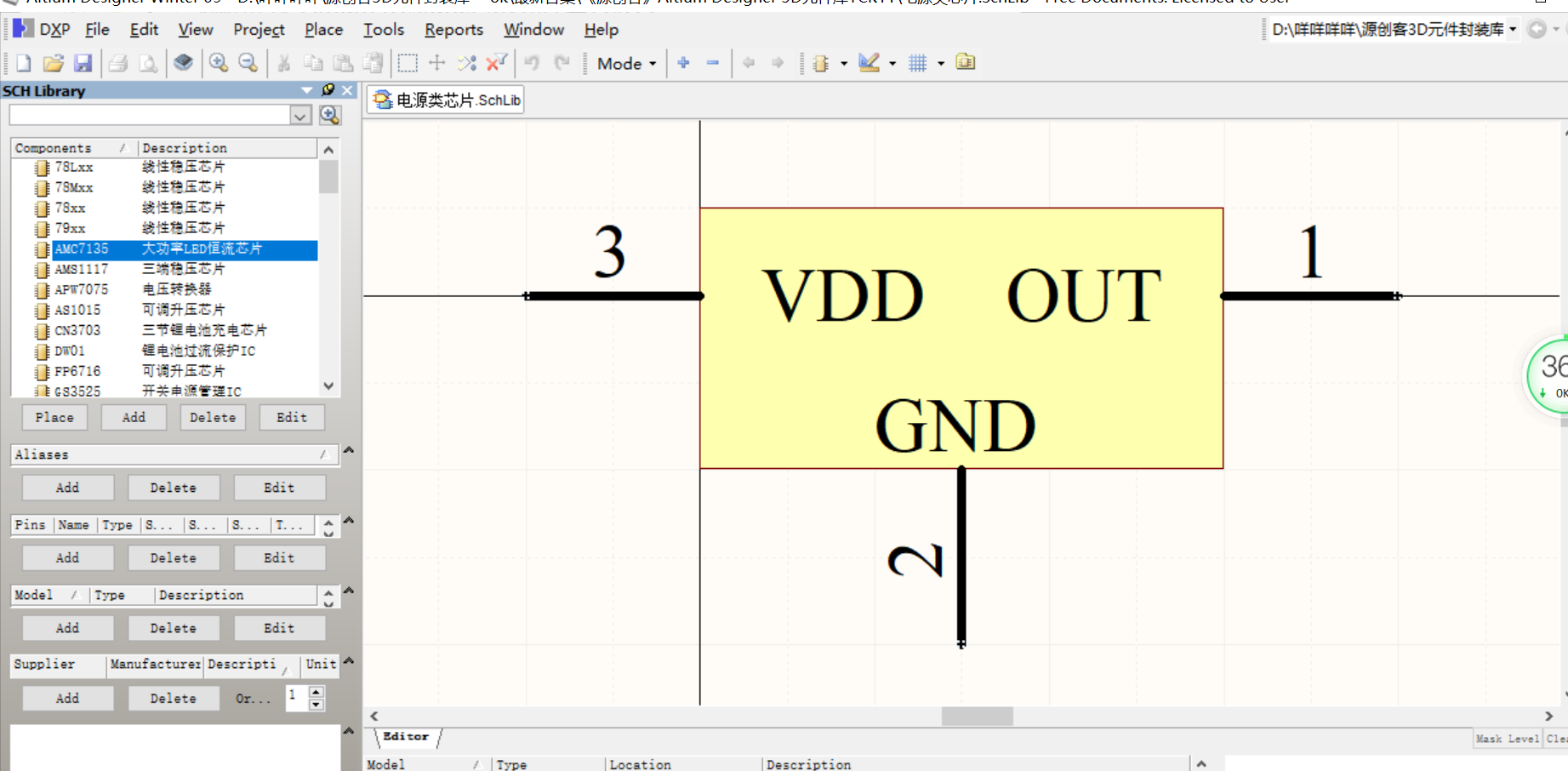Click the Deselect All icon
1568x771 pixels.
(x=466, y=63)
